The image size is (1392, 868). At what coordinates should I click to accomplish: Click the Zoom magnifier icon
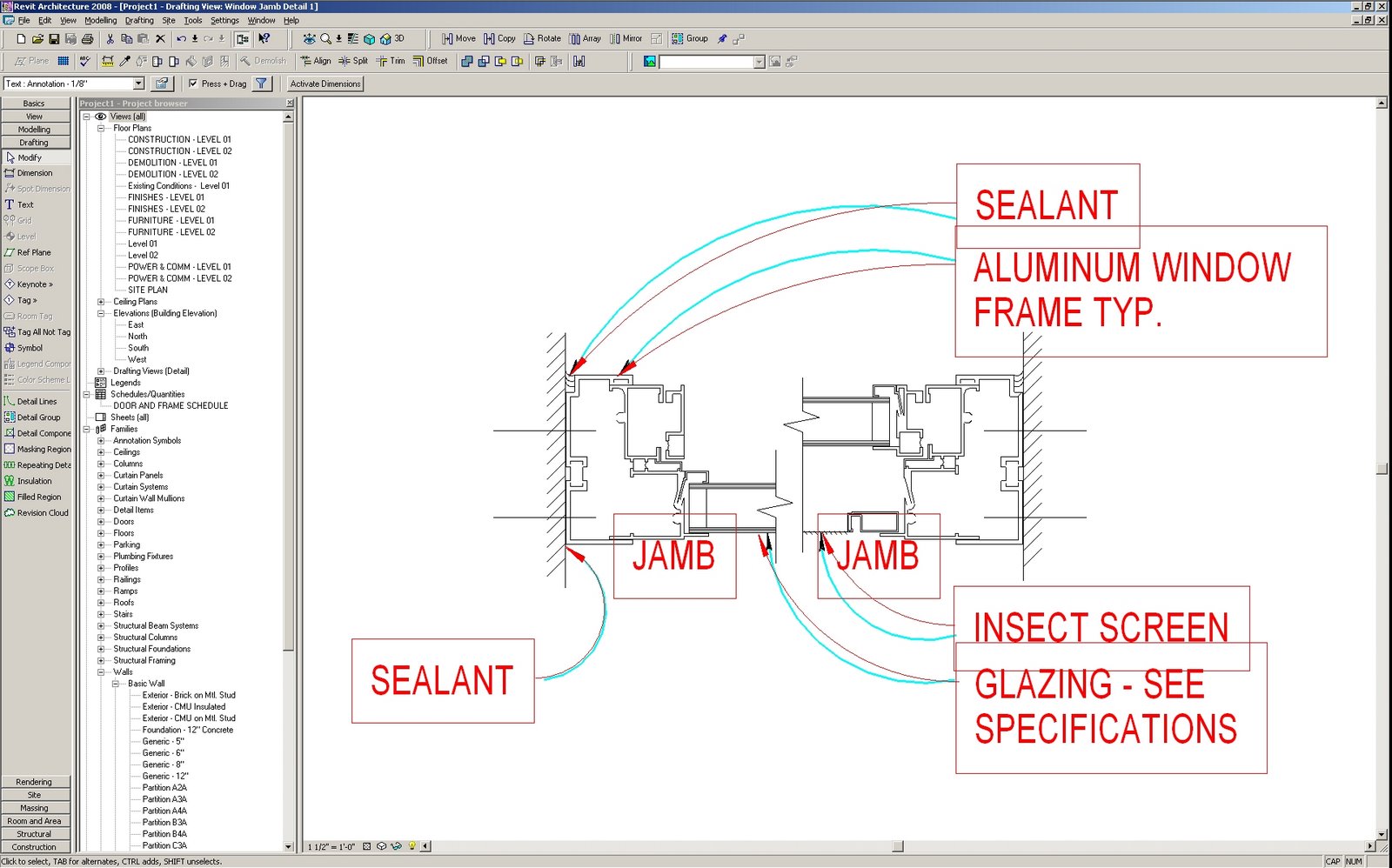pos(325,39)
